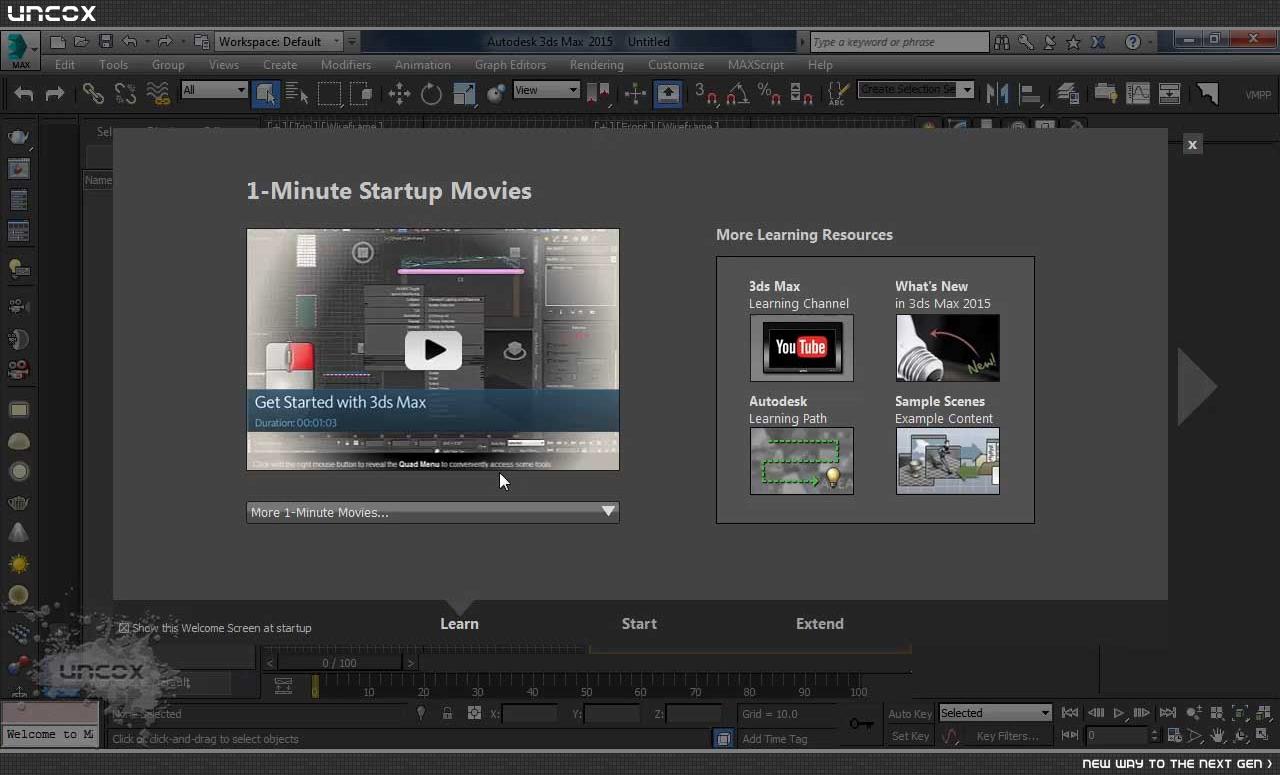Open the Selected key filter dropdown

(x=995, y=713)
